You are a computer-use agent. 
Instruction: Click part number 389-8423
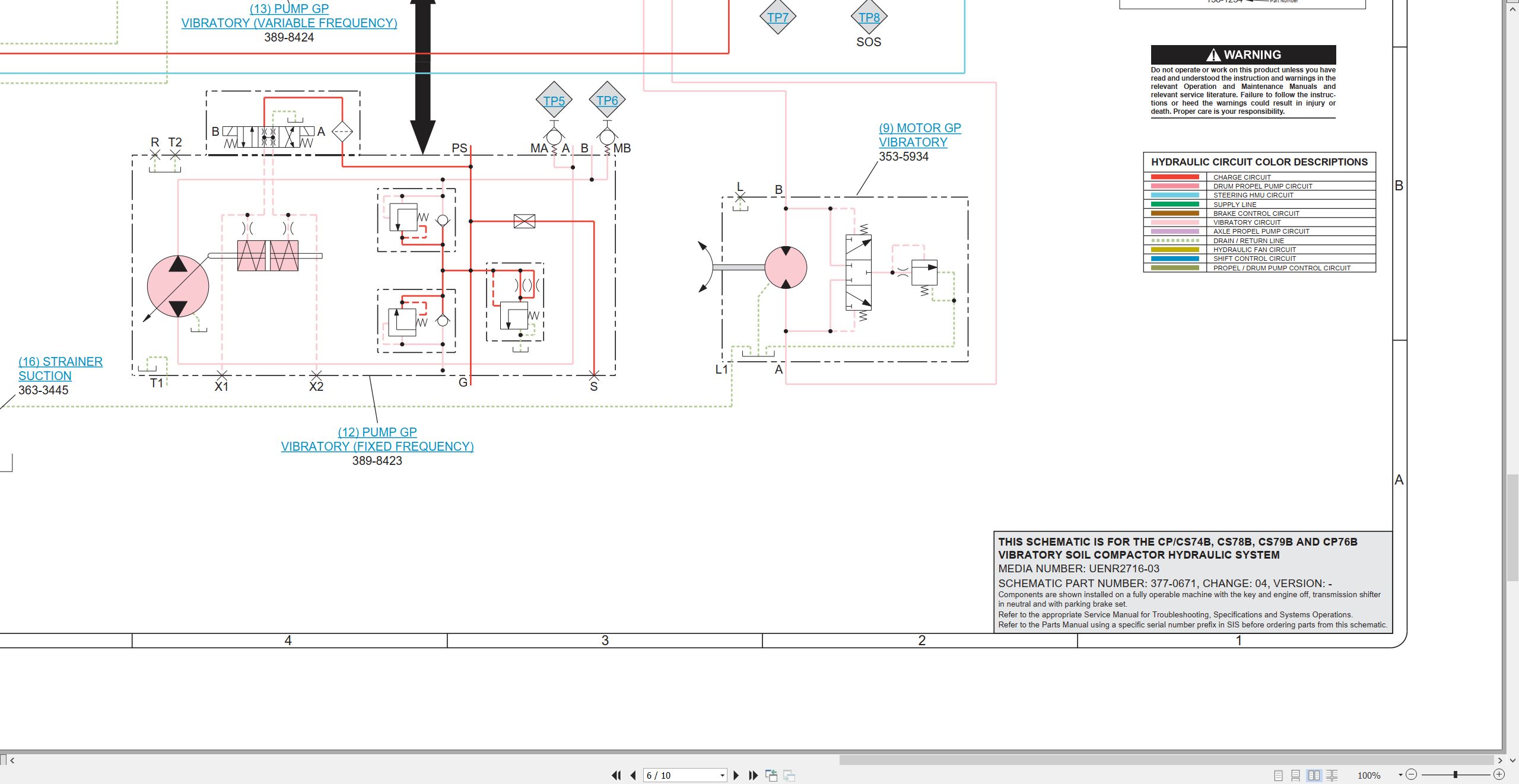[377, 461]
